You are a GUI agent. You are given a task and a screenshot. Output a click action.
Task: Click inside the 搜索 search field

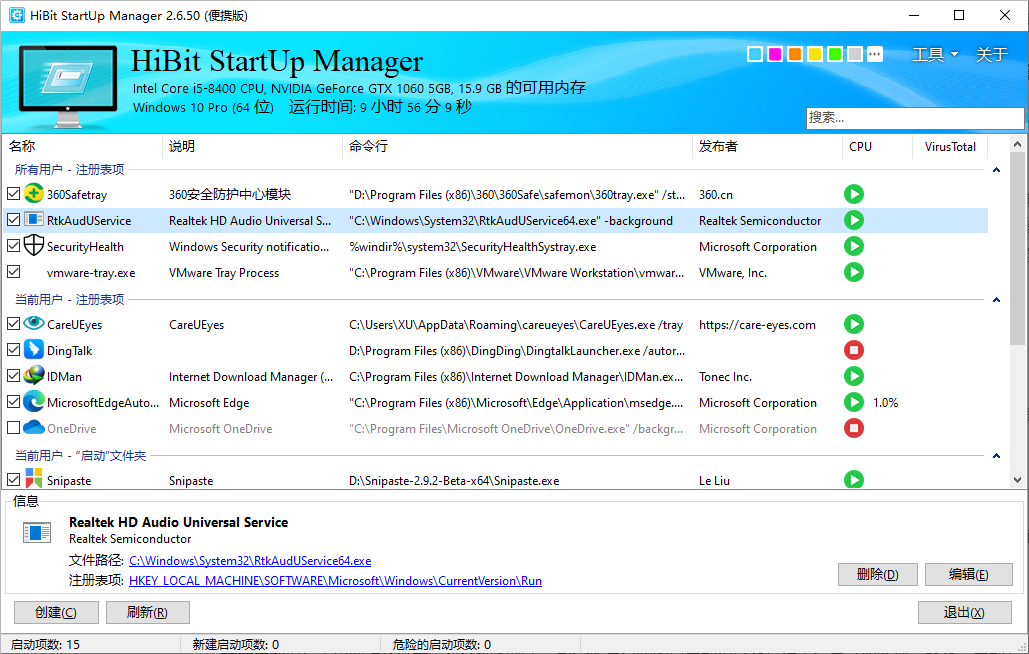pyautogui.click(x=914, y=118)
